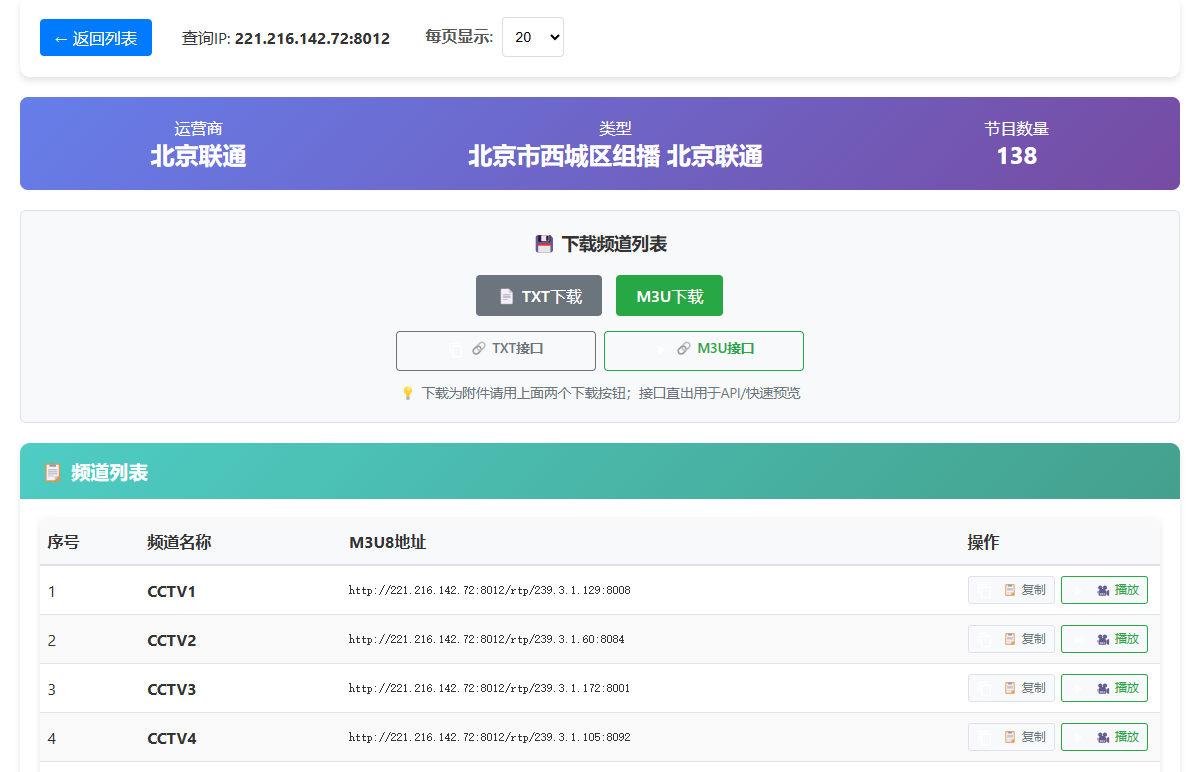Click the 频道名称 column header
Image resolution: width=1193 pixels, height=772 pixels.
[179, 542]
